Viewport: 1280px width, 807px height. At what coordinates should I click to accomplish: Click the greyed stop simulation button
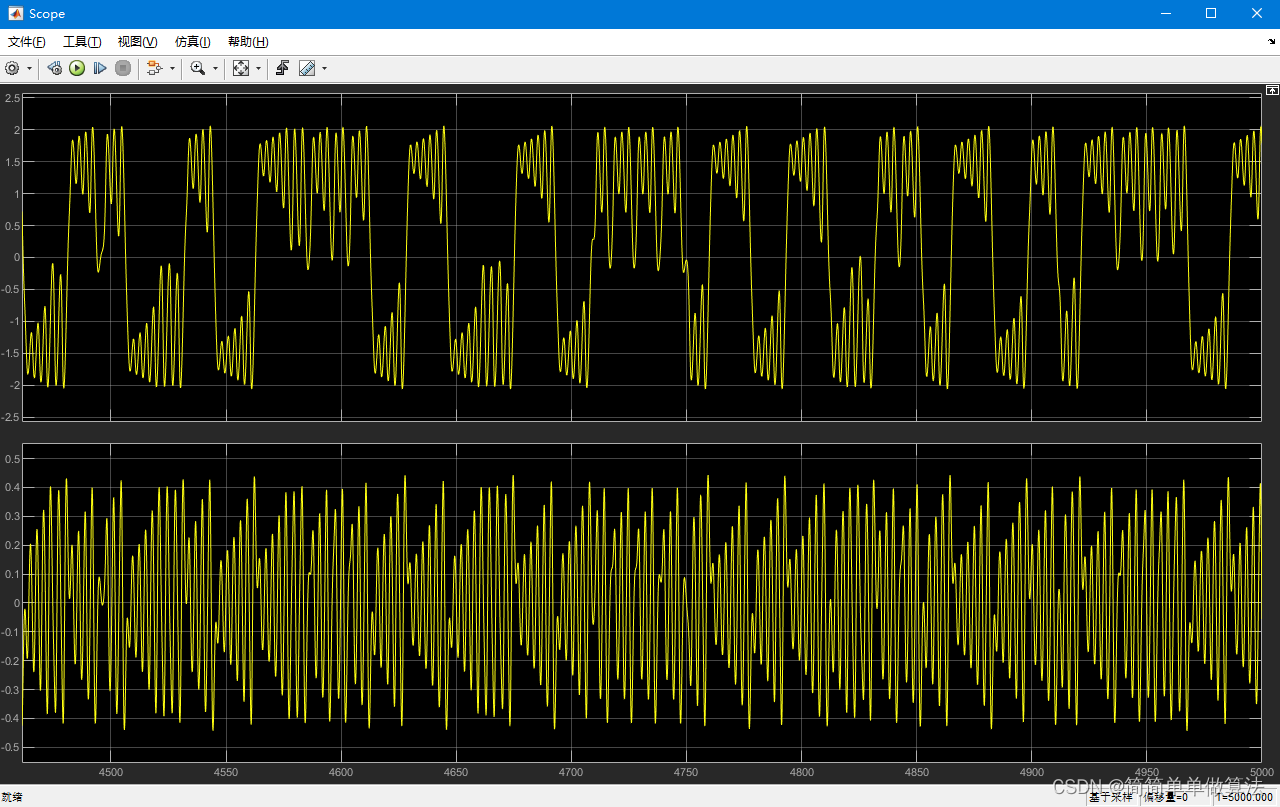pyautogui.click(x=123, y=68)
